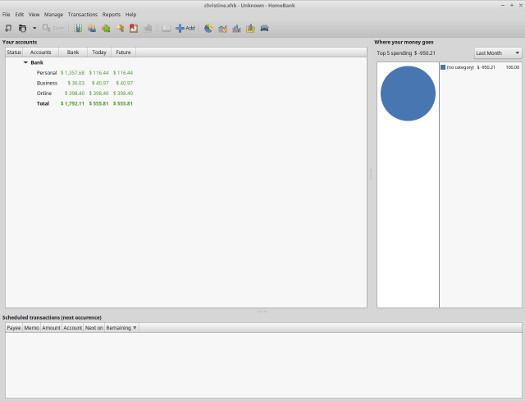Open the Budget manager icon

click(134, 28)
